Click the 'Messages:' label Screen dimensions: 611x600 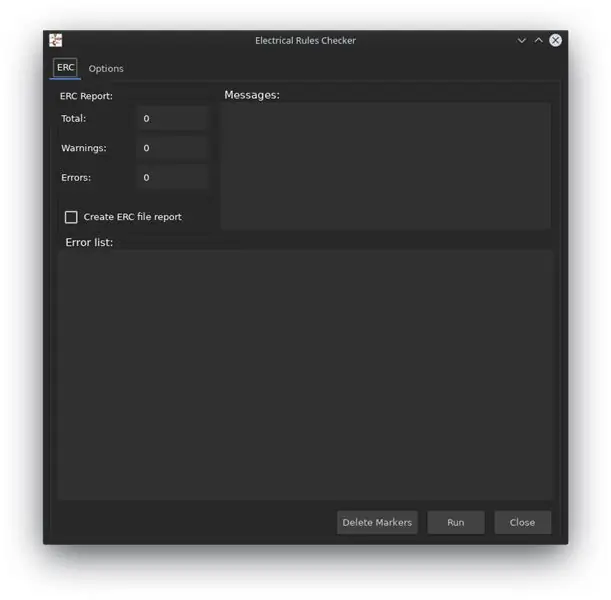[252, 95]
